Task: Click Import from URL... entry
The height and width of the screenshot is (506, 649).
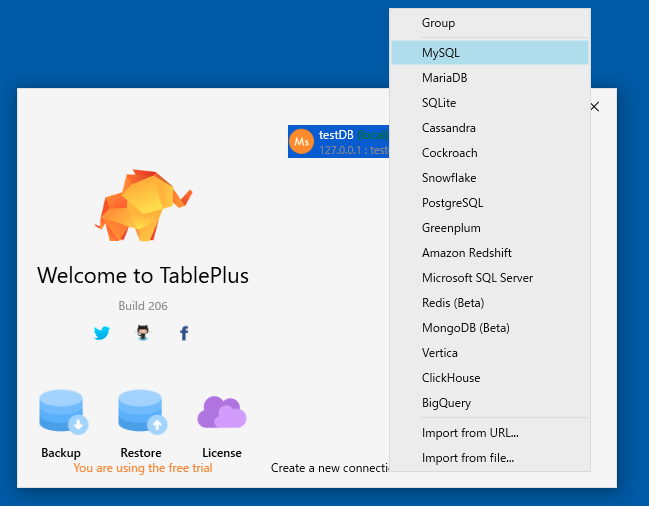Action: (x=490, y=433)
